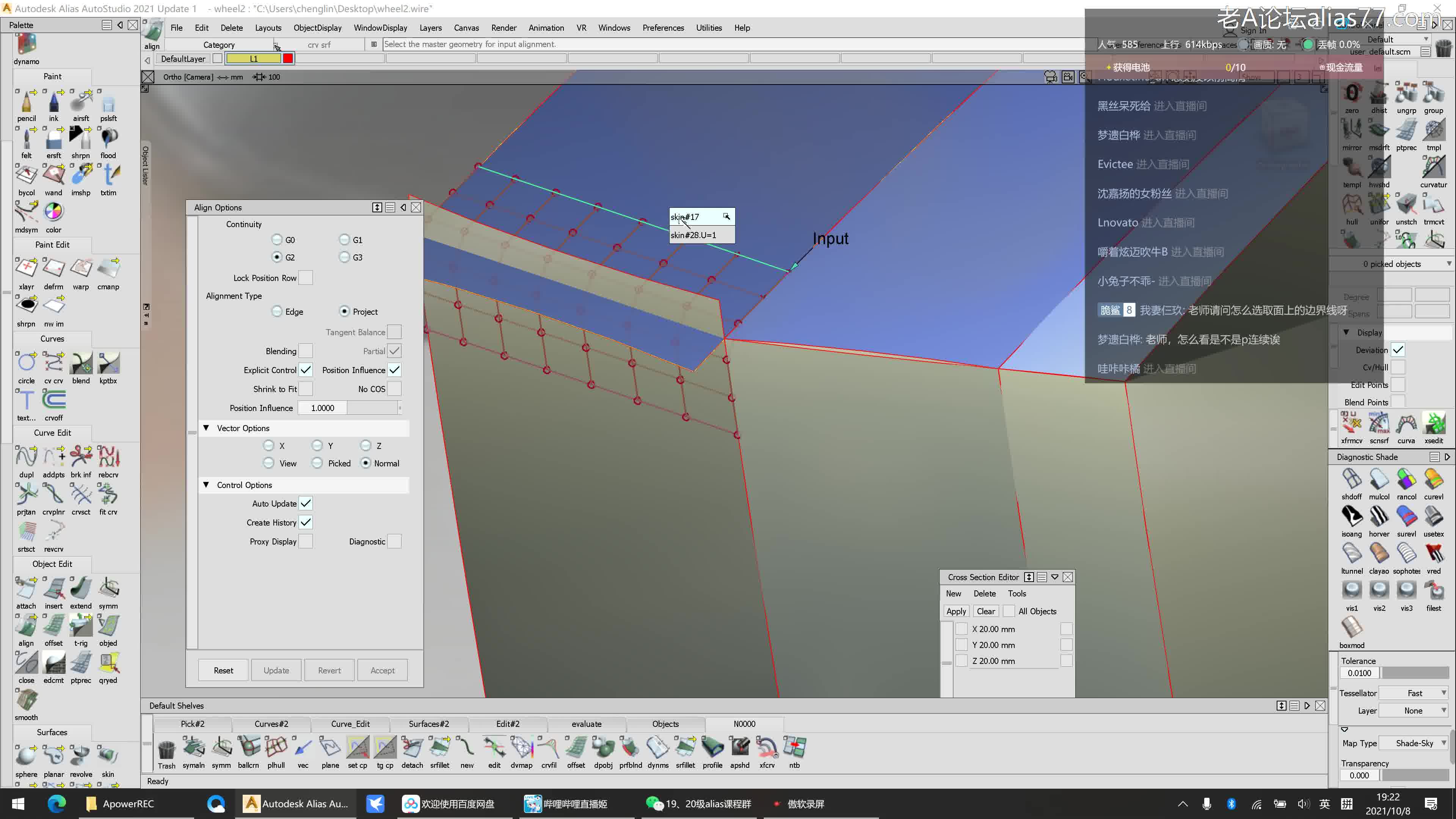Open the ObjectDisplay menu

[x=317, y=28]
